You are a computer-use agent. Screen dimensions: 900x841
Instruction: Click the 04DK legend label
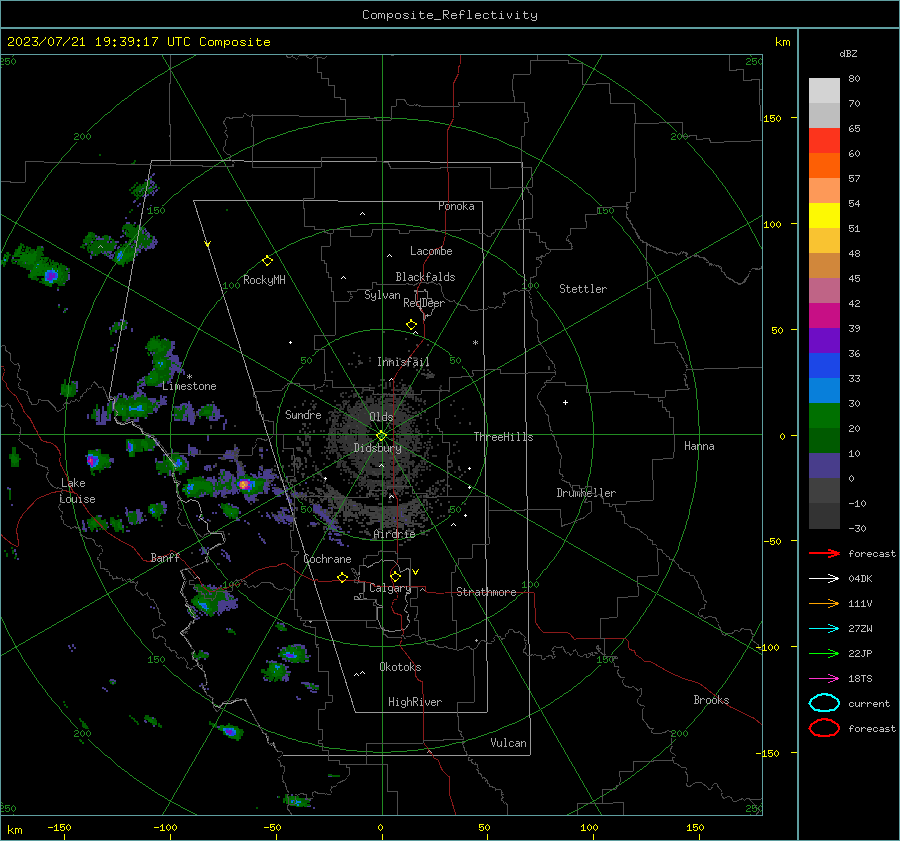click(860, 579)
